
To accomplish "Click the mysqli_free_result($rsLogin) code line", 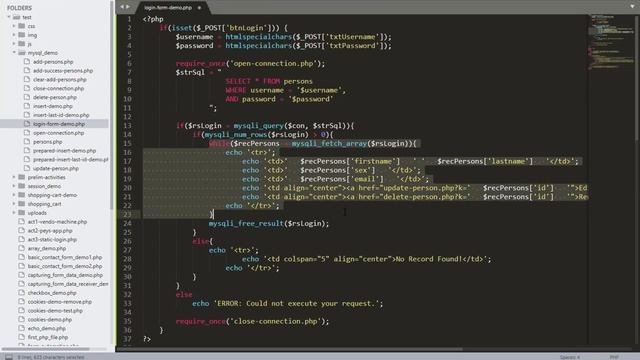I will point(269,223).
